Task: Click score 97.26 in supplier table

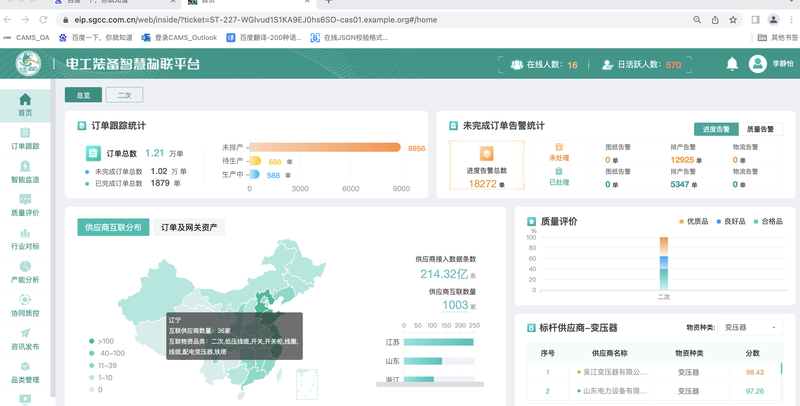Action: 755,391
